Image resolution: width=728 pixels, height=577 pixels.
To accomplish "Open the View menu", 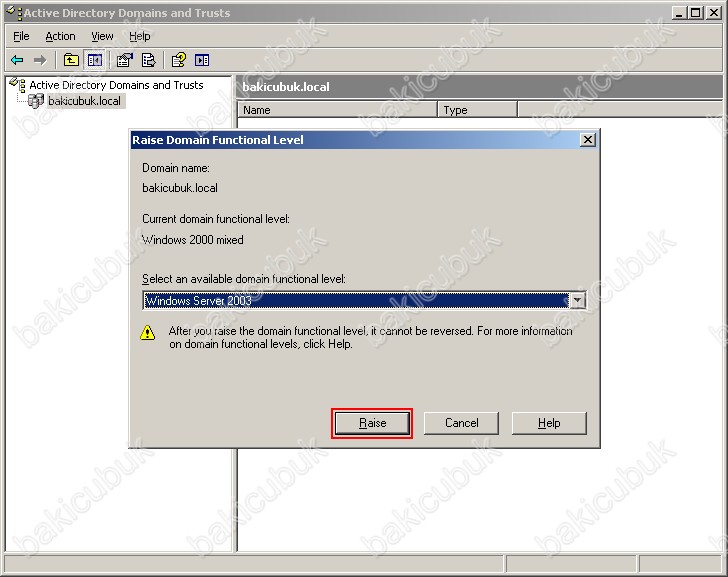I will coord(102,36).
